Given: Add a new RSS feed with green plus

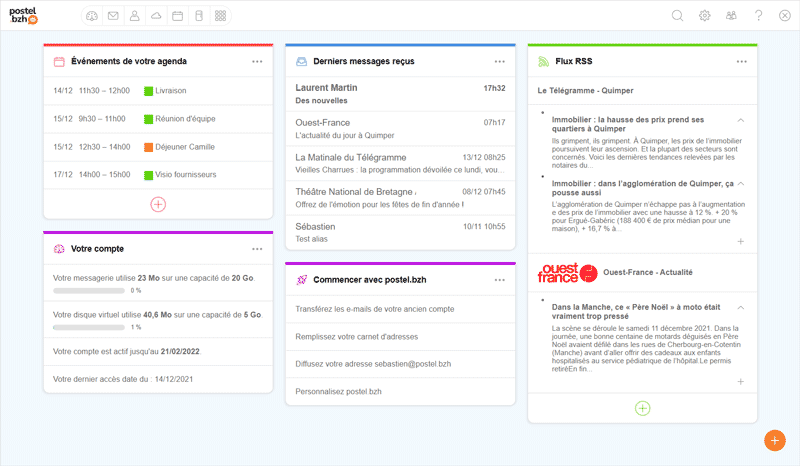Looking at the screenshot, I should (642, 408).
